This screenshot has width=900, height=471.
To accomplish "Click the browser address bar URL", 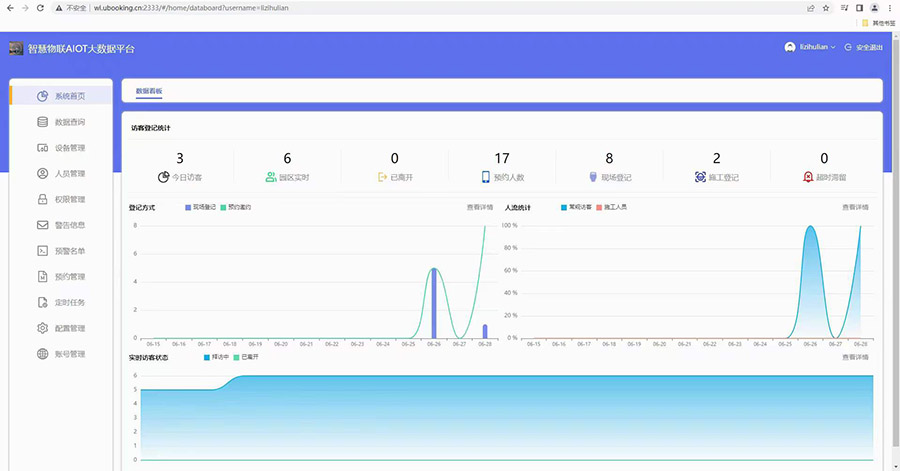I will coord(200,7).
